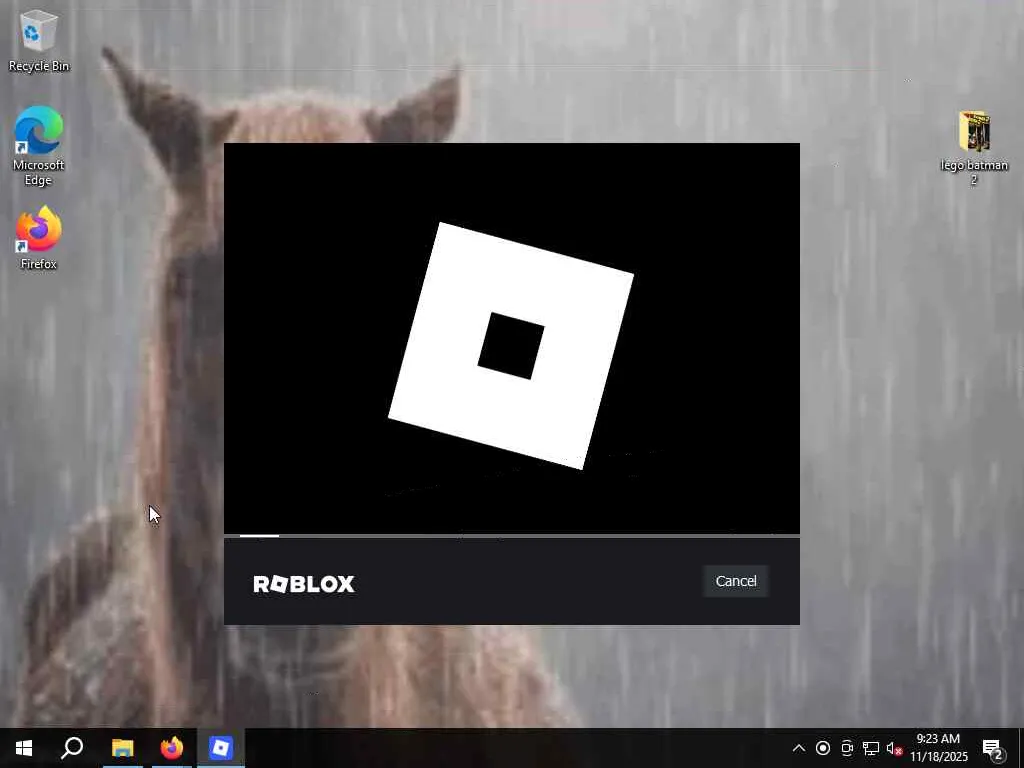Screen dimensions: 1024x768
Task: Open the network status tray icon
Action: tap(871, 748)
